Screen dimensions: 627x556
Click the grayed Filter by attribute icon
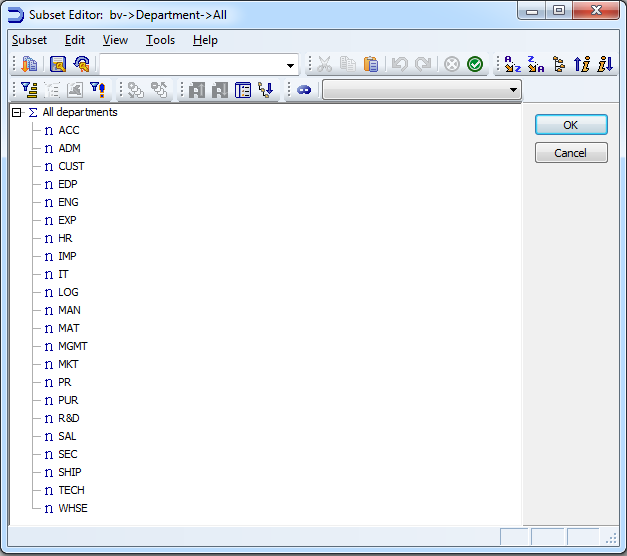52,90
